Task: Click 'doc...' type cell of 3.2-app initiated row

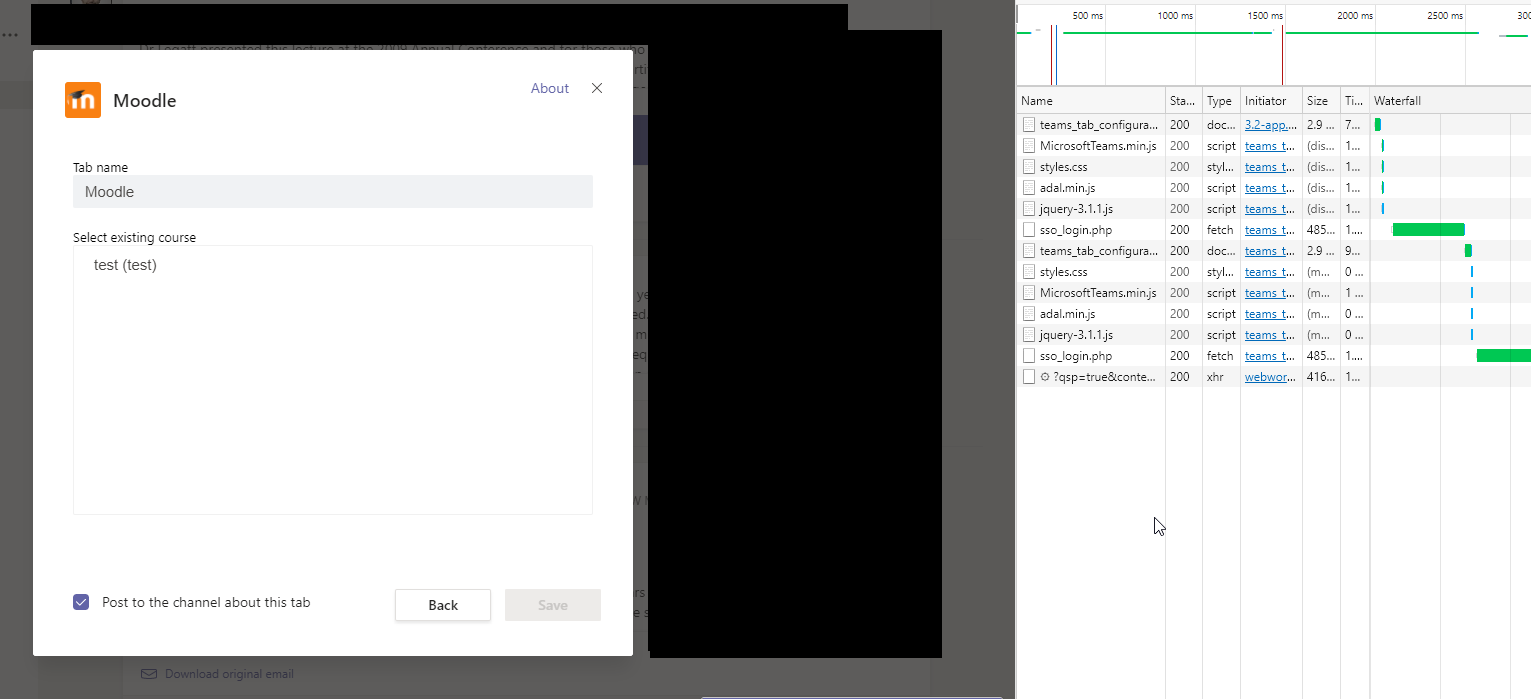Action: 1221,125
